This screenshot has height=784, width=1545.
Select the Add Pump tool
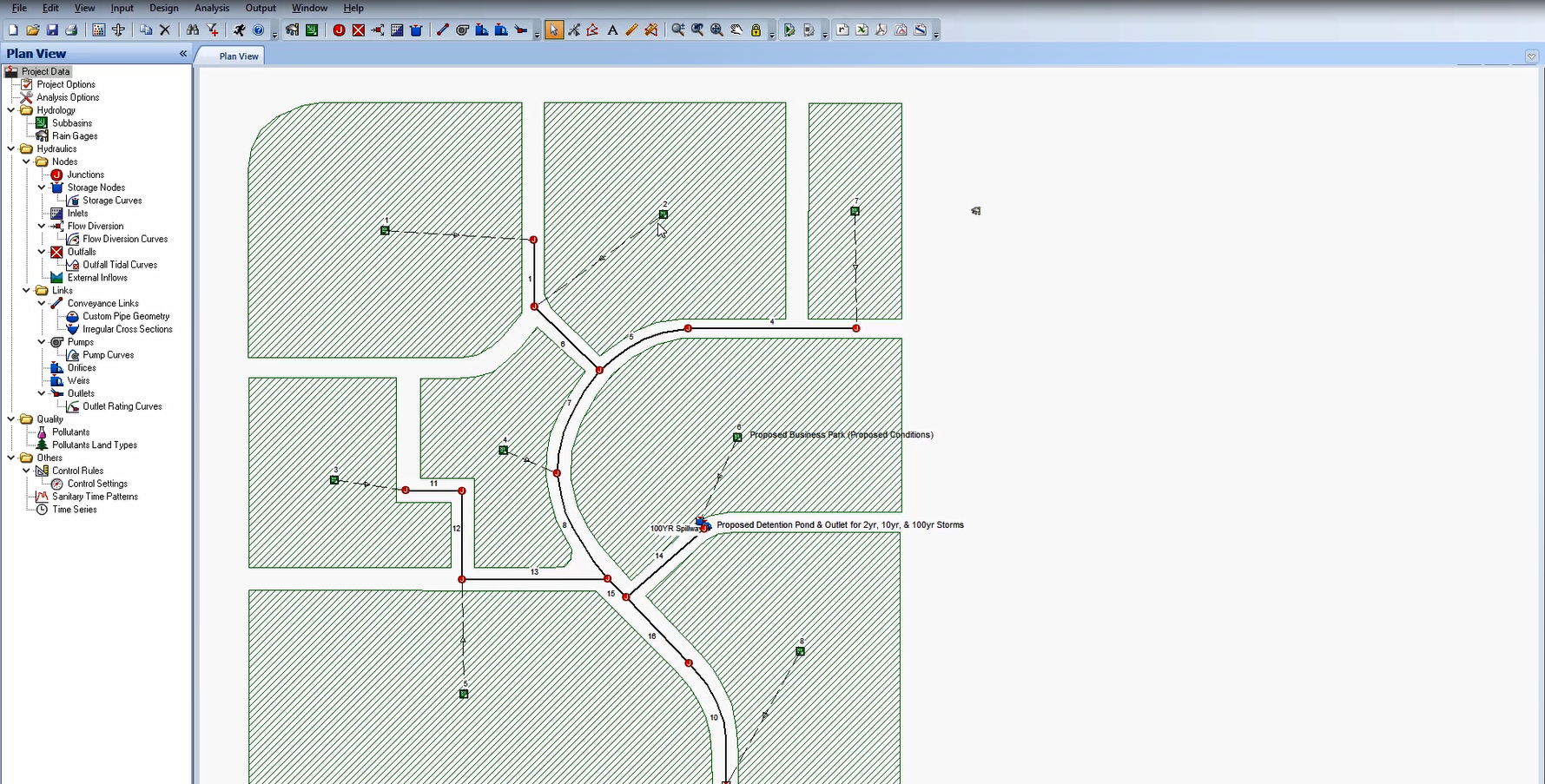(462, 30)
